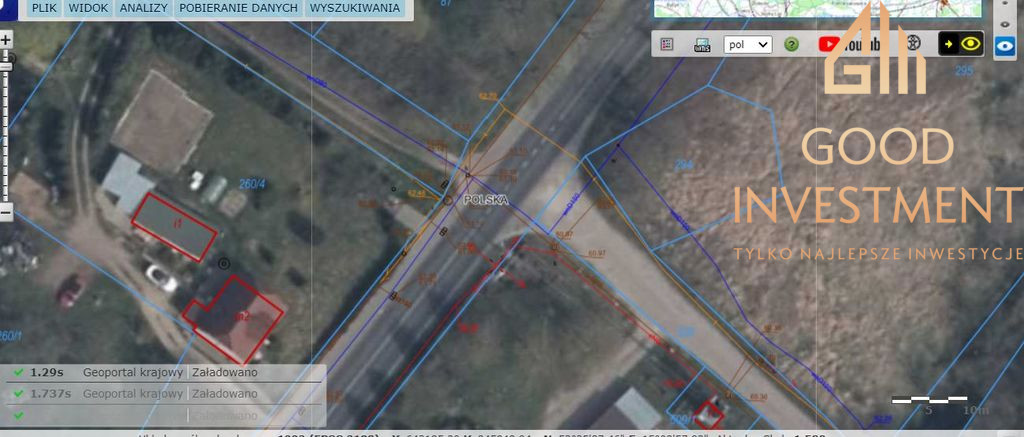Open the PLIK menu

[x=44, y=8]
